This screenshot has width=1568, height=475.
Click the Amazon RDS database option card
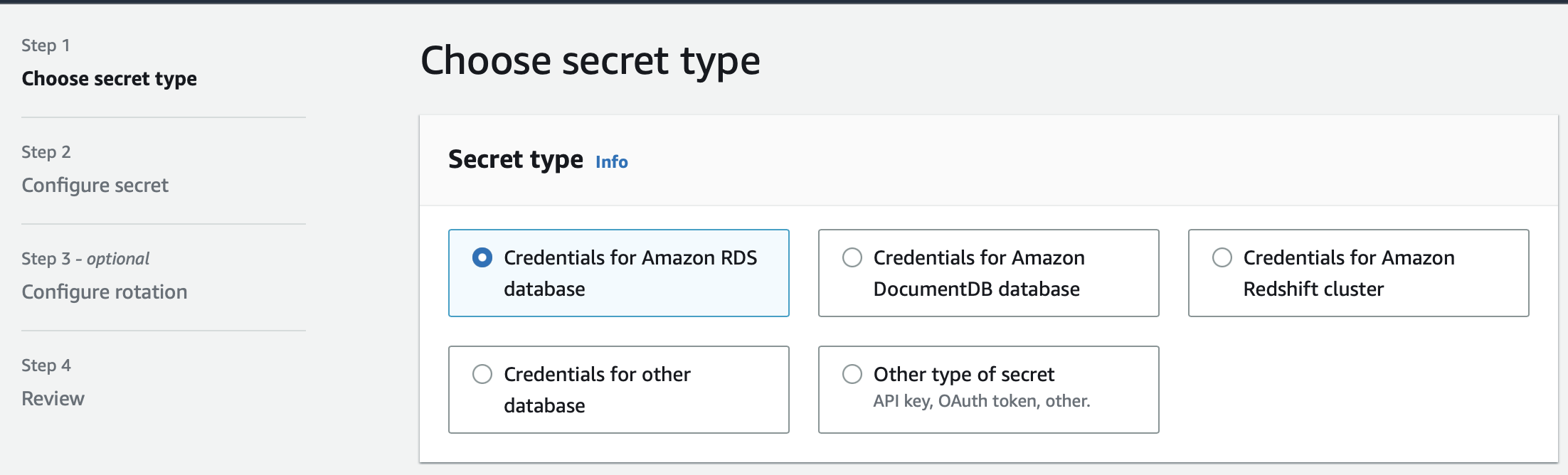618,272
